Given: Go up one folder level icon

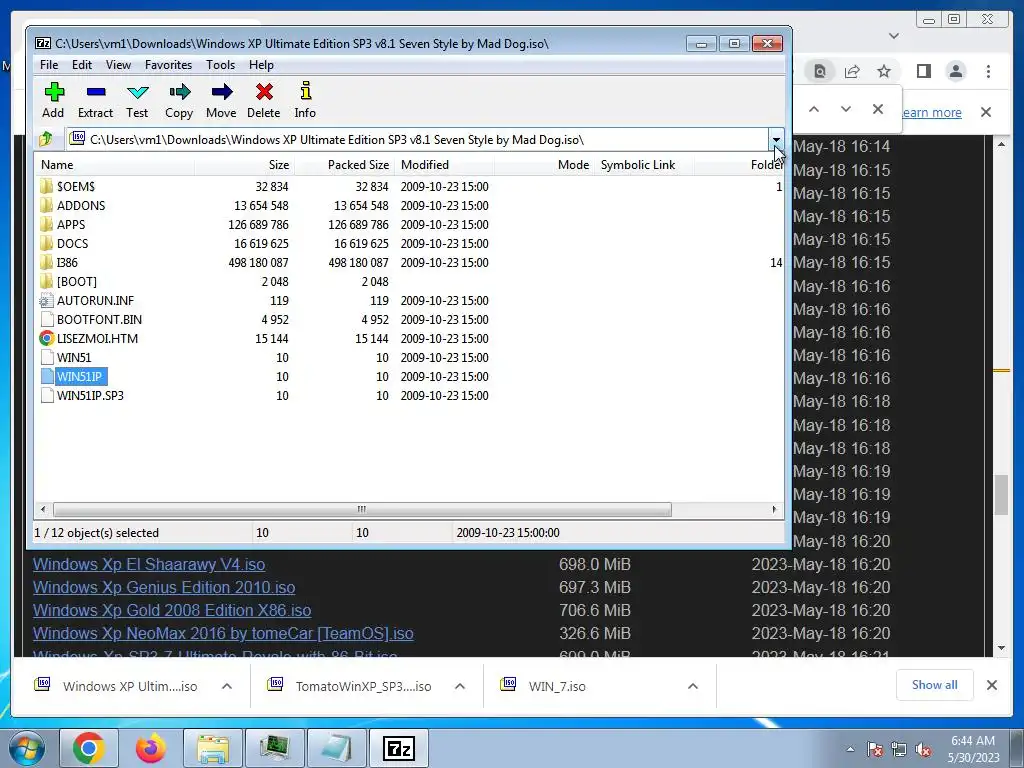Looking at the screenshot, I should pyautogui.click(x=46, y=139).
